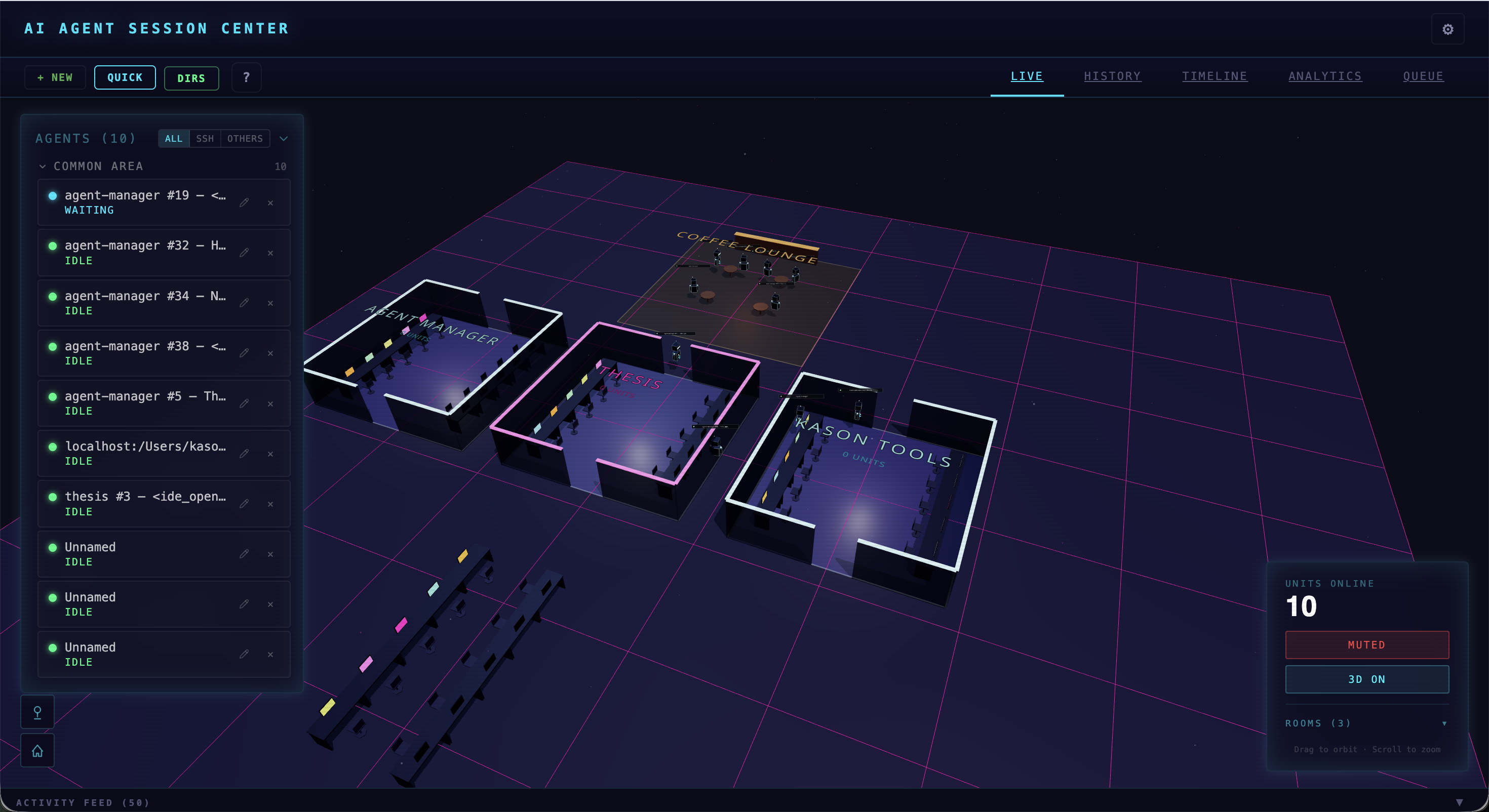1489x812 pixels.
Task: Open the ANALYTICS tab
Action: (1325, 76)
